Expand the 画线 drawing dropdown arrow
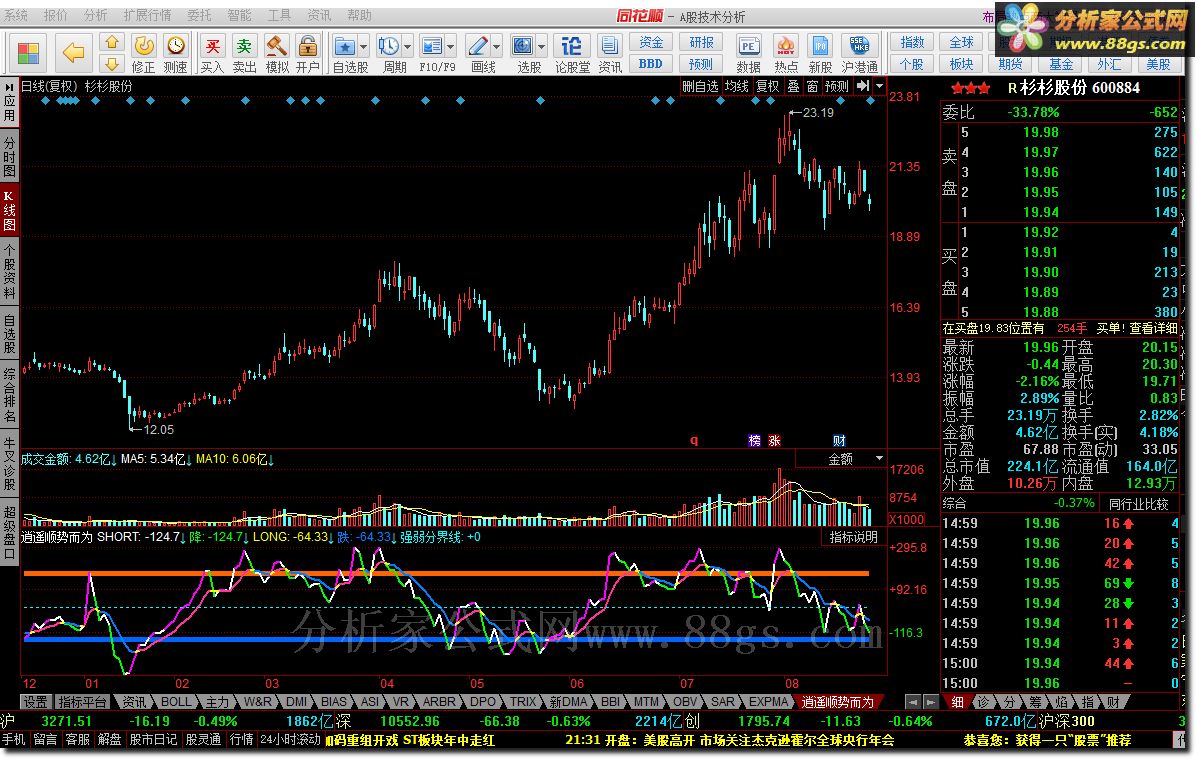 point(497,47)
